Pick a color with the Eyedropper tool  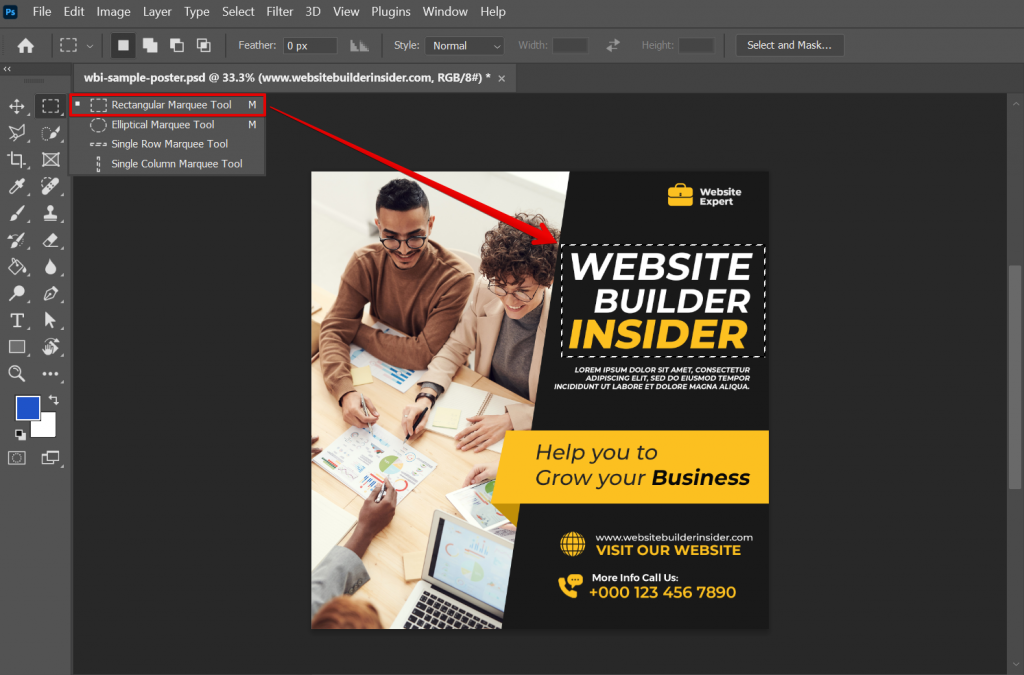click(16, 186)
